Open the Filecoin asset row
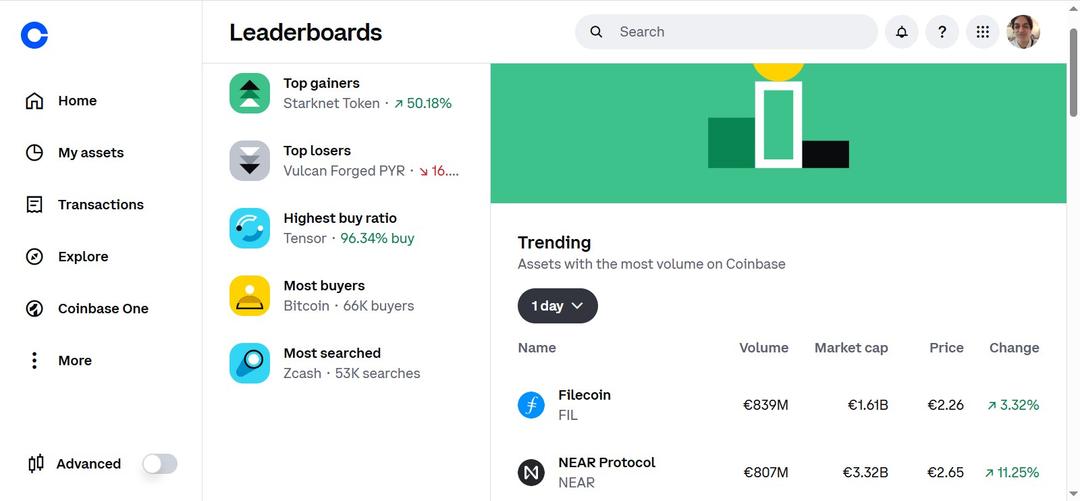This screenshot has width=1080, height=501. (584, 405)
